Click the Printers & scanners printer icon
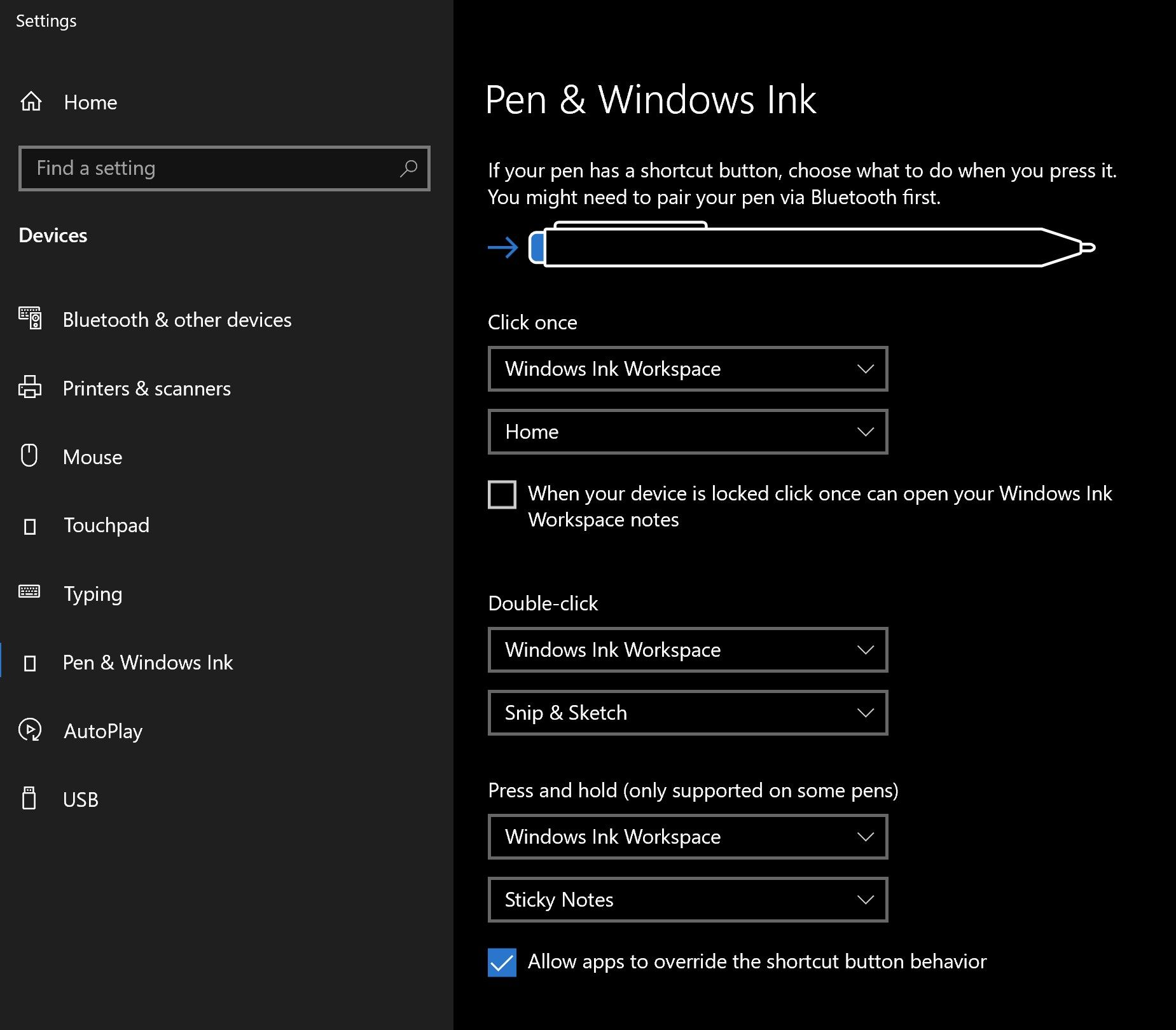Viewport: 1176px width, 1030px height. point(30,387)
